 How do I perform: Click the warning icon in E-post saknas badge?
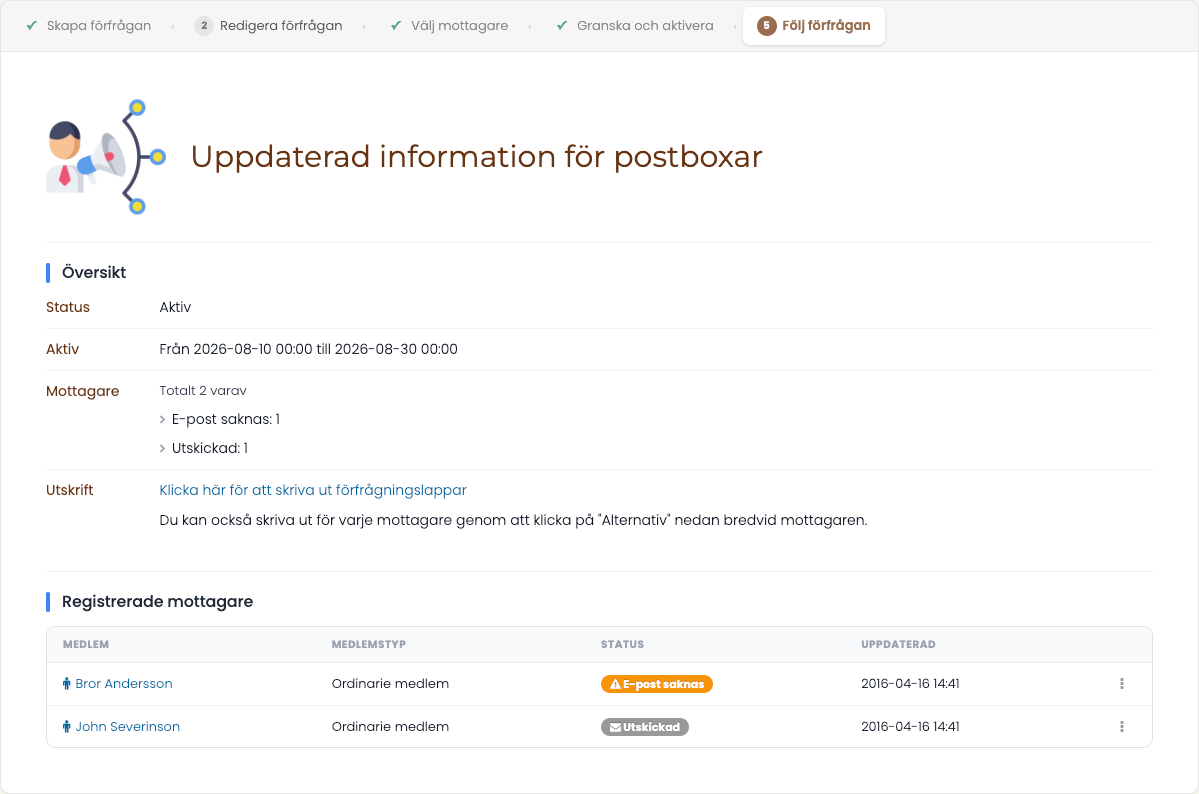click(x=615, y=685)
